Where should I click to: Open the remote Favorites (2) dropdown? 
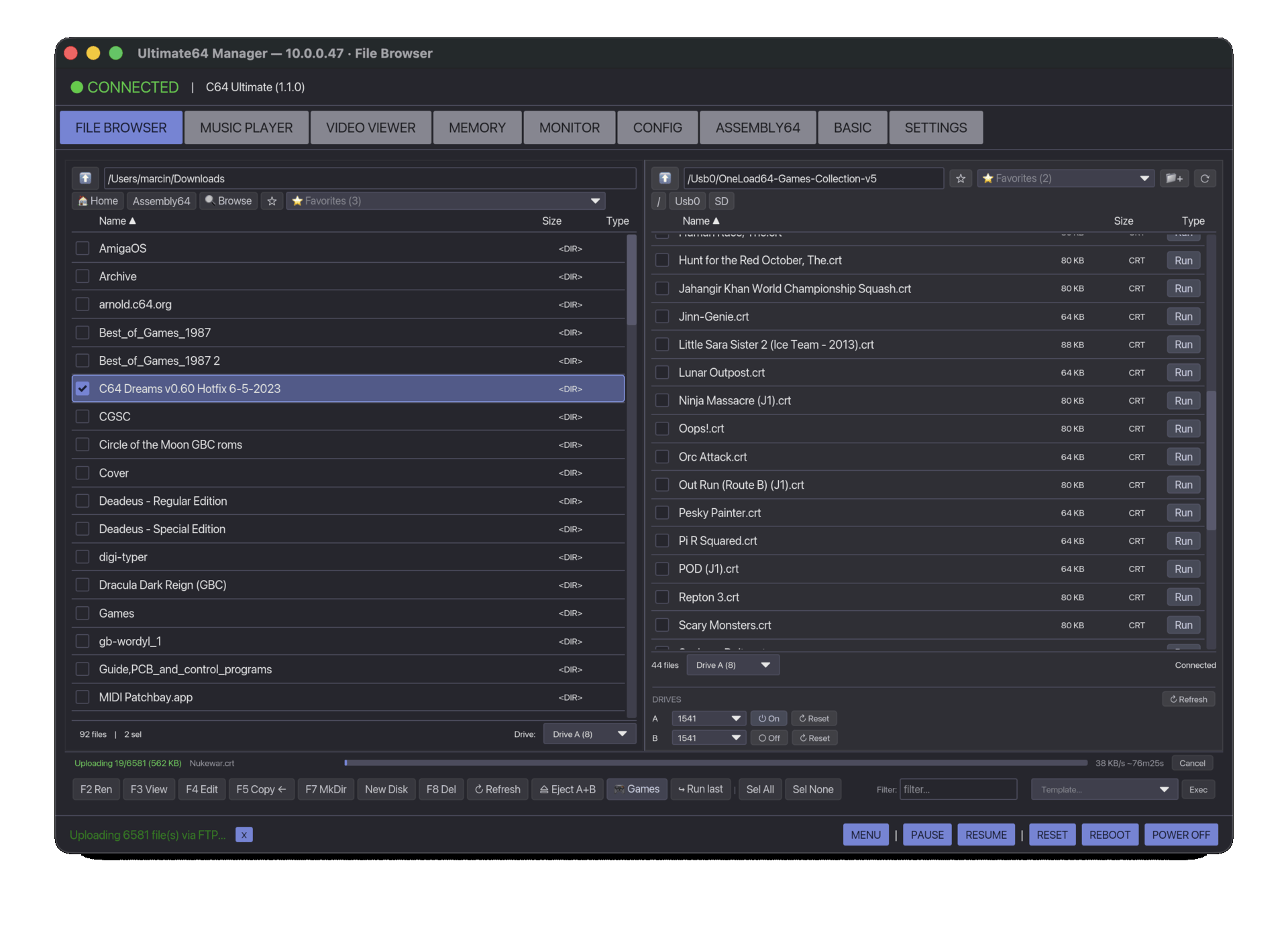click(x=1065, y=178)
